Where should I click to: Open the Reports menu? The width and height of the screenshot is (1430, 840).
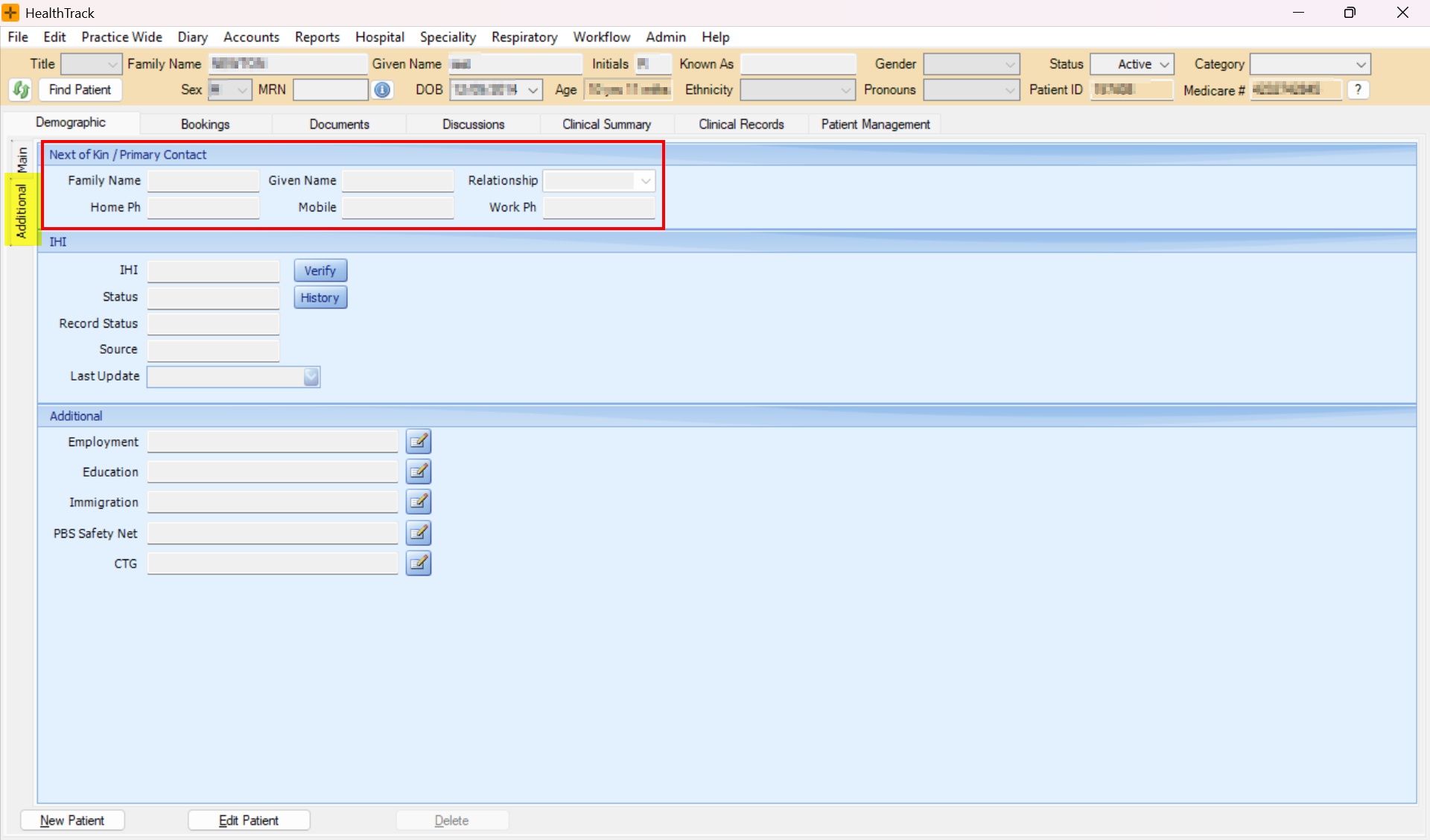(x=317, y=37)
